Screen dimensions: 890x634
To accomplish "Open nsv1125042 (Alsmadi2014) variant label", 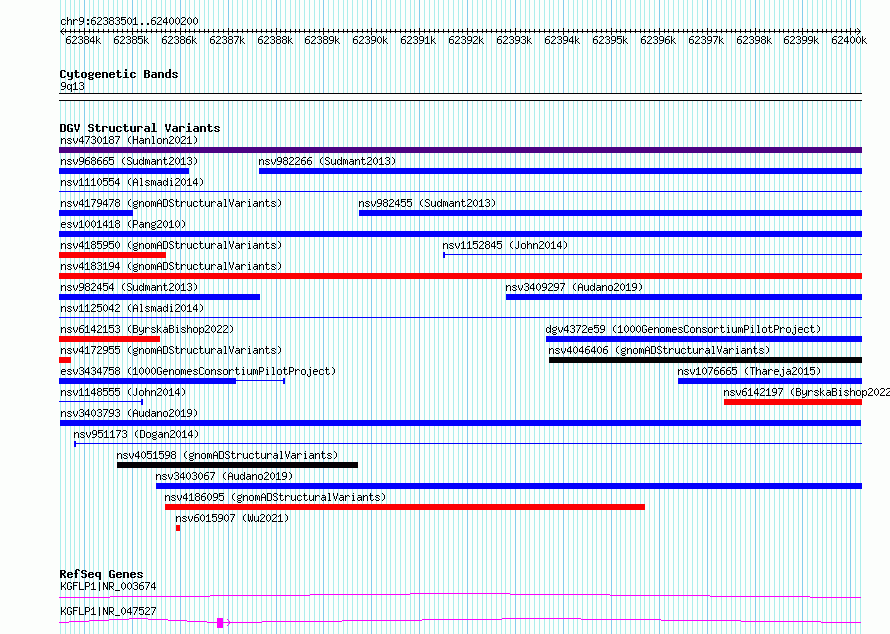I will click(x=132, y=308).
